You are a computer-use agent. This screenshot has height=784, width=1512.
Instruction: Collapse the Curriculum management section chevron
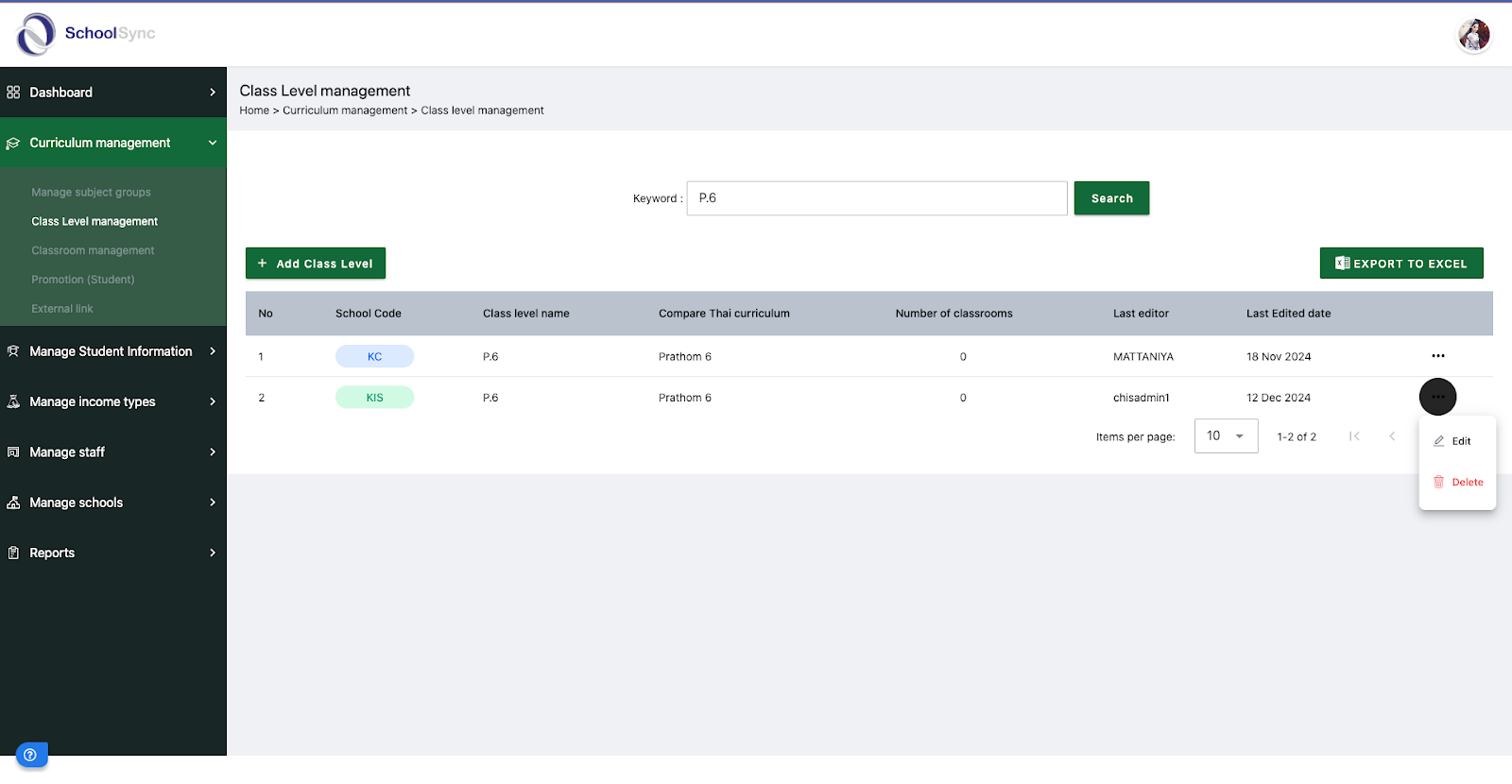pyautogui.click(x=213, y=144)
